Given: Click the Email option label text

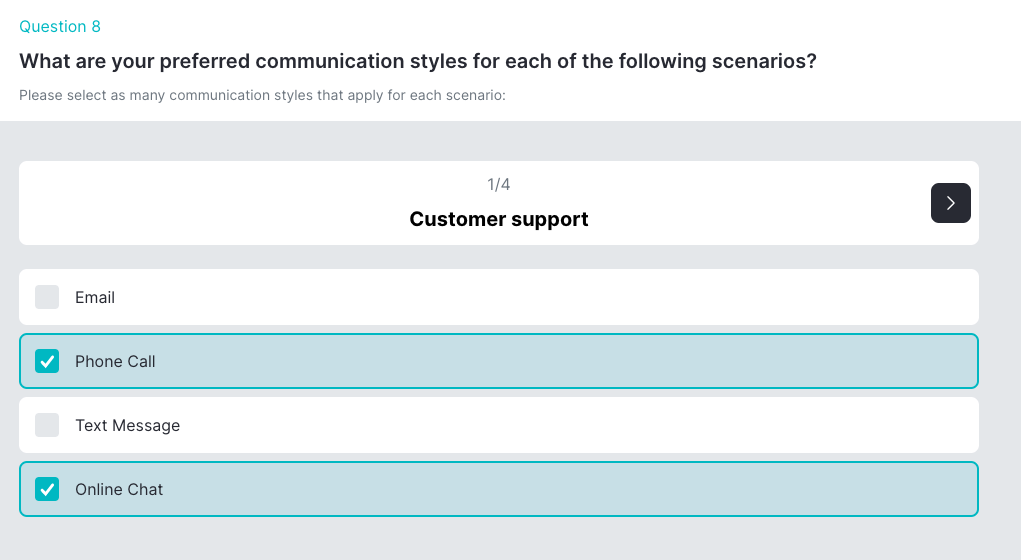Looking at the screenshot, I should 95,297.
